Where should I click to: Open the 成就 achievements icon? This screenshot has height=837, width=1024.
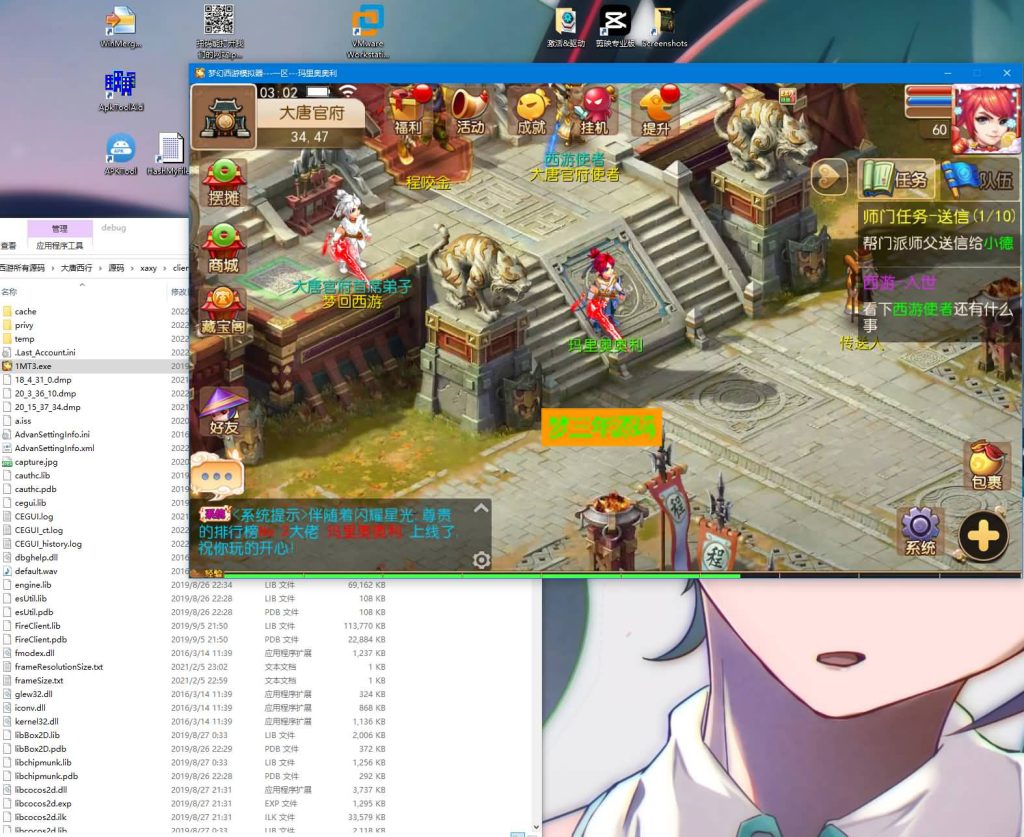pyautogui.click(x=532, y=111)
